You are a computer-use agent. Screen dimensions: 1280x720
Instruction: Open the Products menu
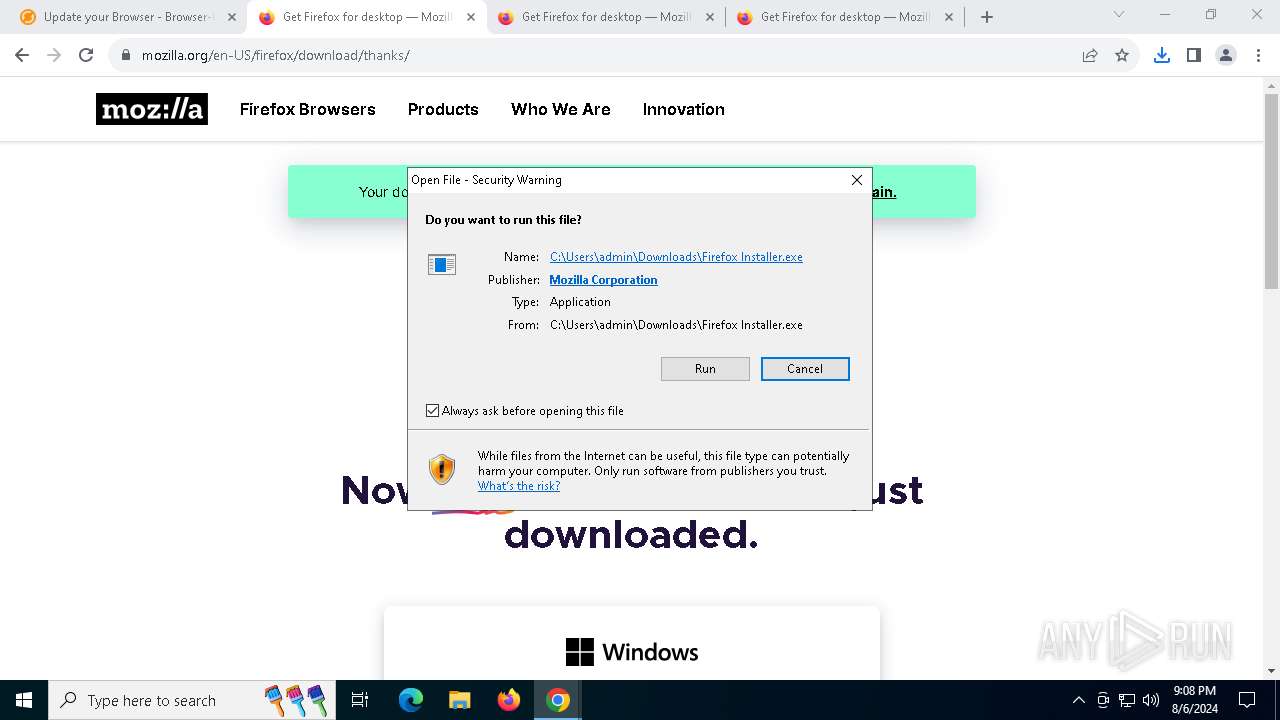[x=443, y=109]
